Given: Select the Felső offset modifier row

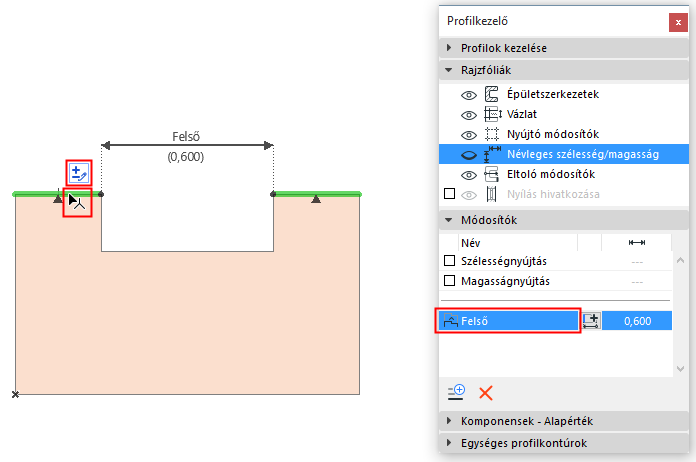Looking at the screenshot, I should [508, 320].
